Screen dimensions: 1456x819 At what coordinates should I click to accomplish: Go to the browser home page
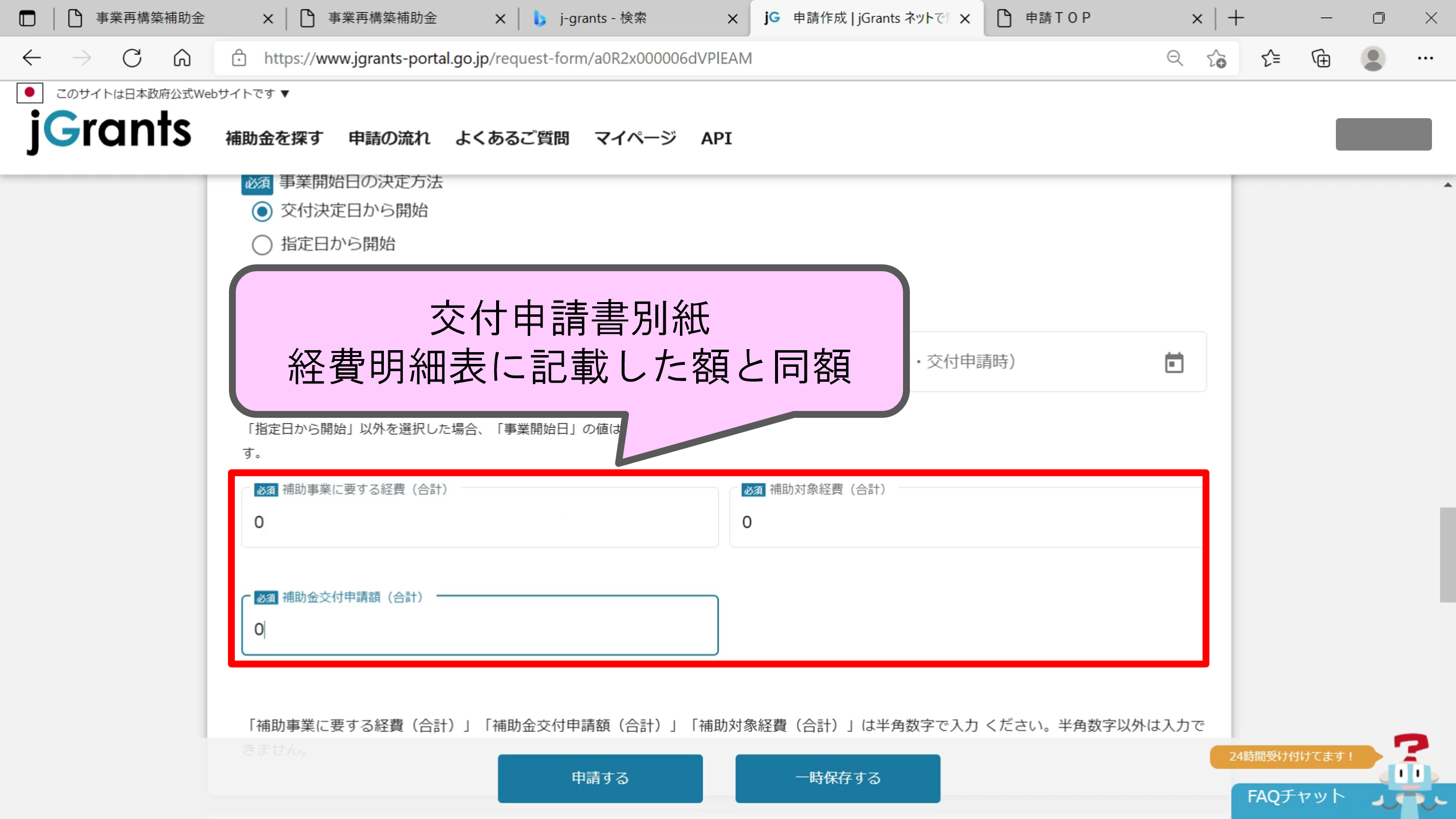click(x=182, y=58)
